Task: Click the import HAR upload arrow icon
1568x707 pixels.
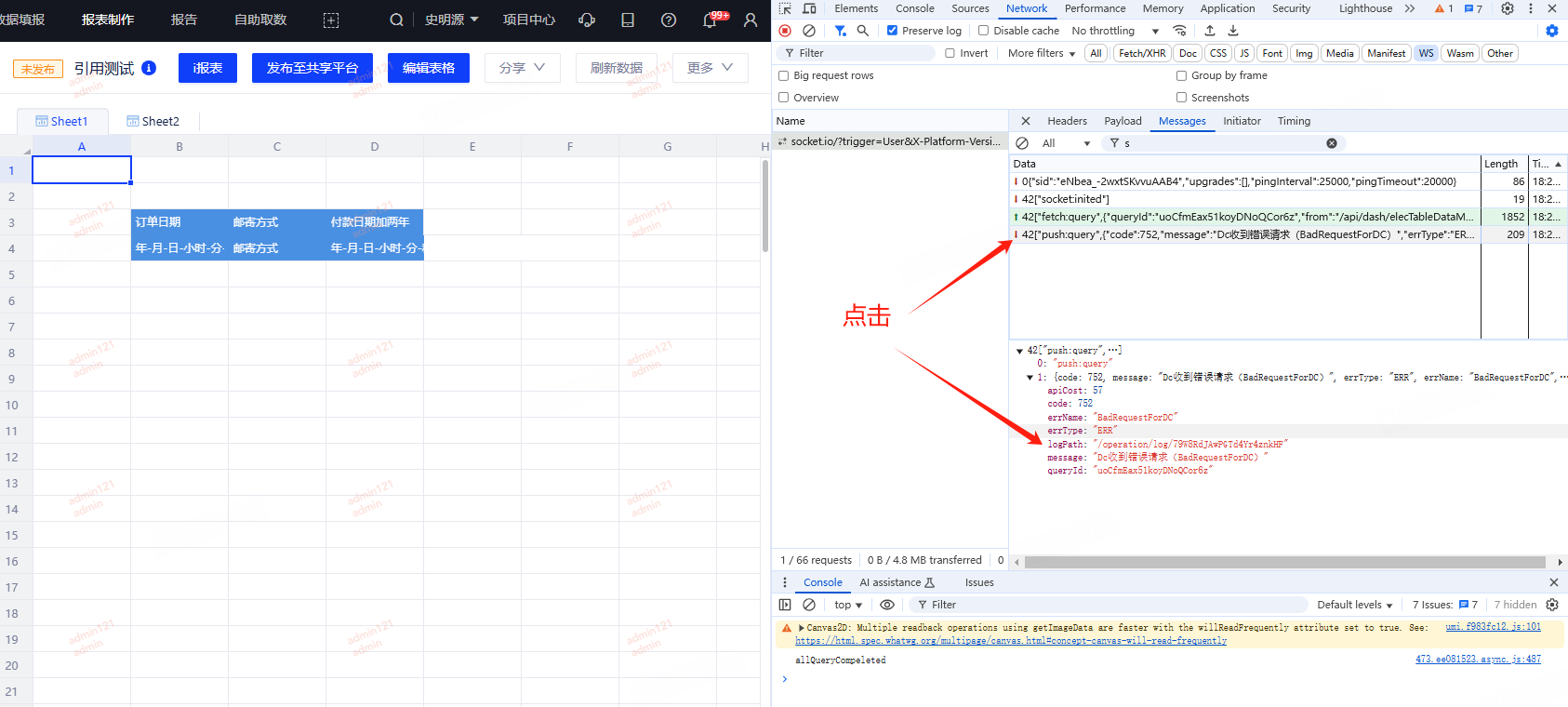Action: click(1210, 31)
